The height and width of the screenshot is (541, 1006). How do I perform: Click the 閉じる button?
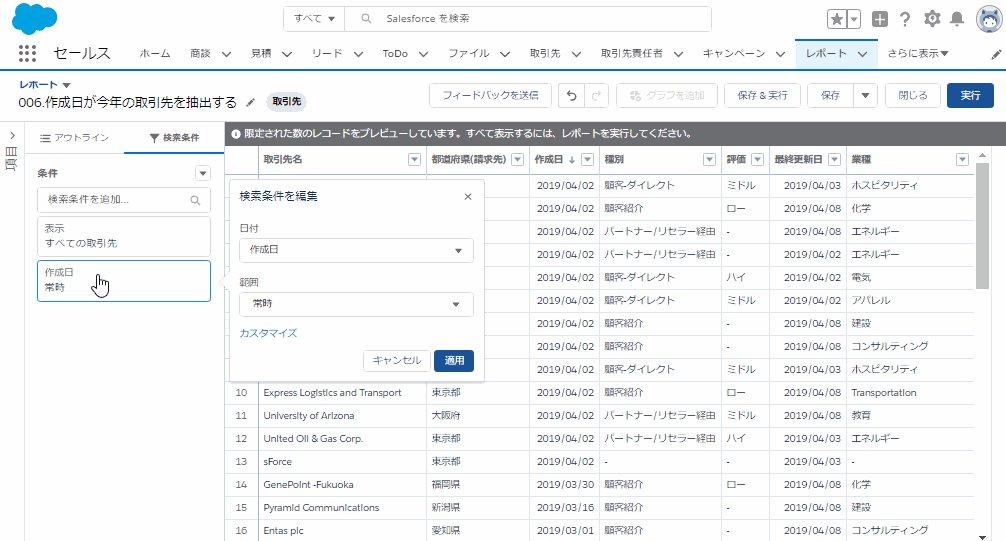(x=912, y=96)
